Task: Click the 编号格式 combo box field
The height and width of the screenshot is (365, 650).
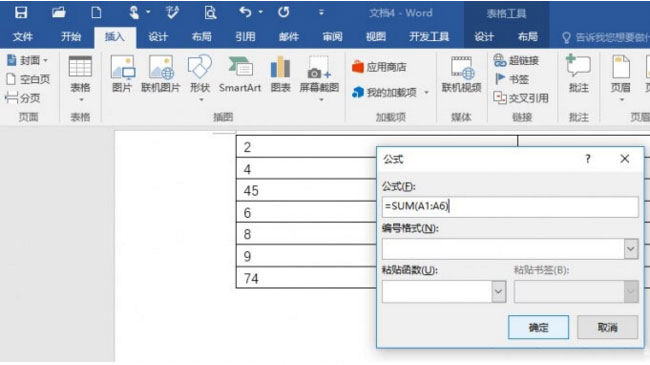Action: [x=503, y=249]
